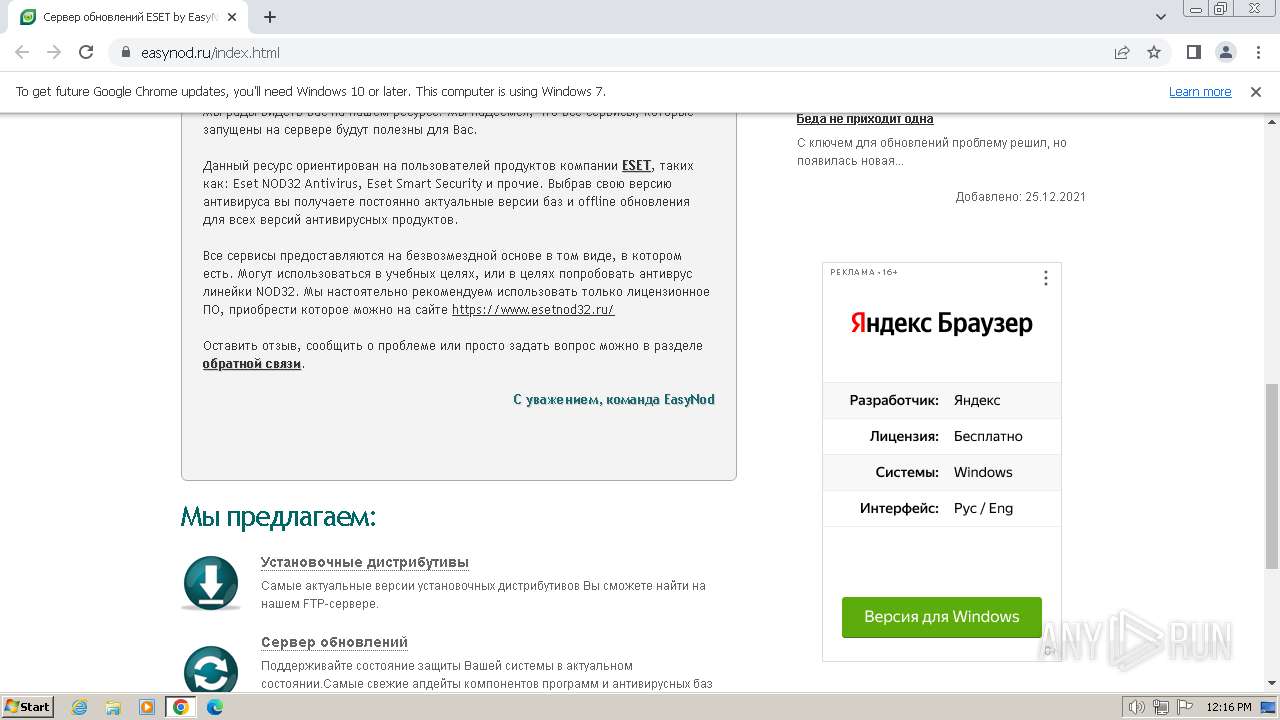Open the Windows Start menu

point(28,706)
